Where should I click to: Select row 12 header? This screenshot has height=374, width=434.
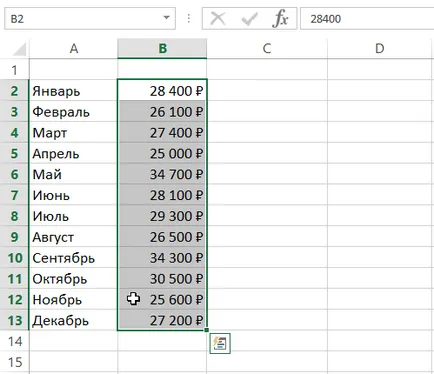14,299
